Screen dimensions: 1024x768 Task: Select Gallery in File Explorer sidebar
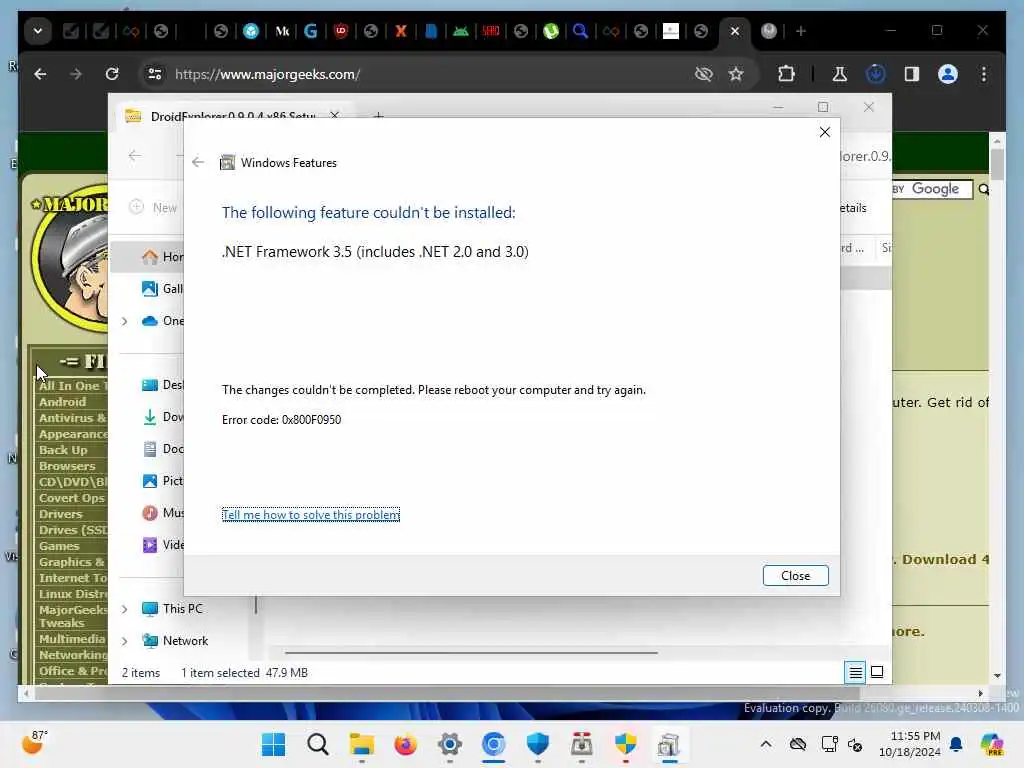(x=163, y=289)
